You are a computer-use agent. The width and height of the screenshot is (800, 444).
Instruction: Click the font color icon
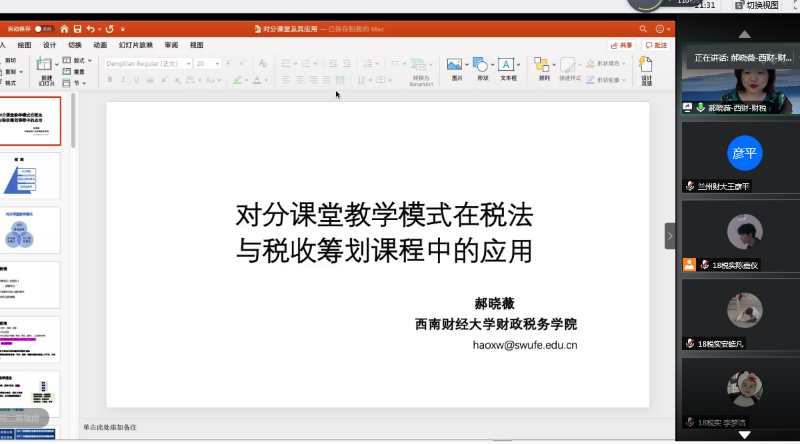point(257,80)
